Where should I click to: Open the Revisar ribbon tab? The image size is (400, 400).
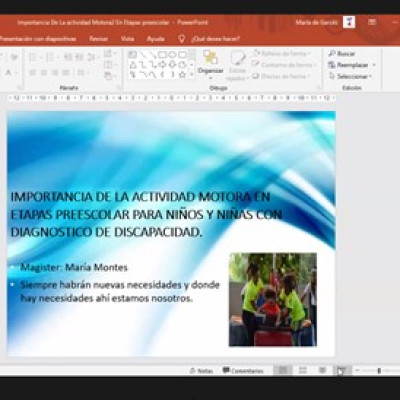tap(99, 39)
